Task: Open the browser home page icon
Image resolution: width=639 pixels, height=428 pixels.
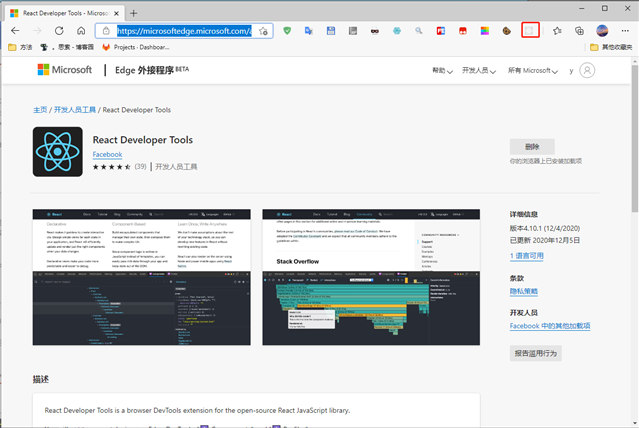Action: (x=81, y=31)
